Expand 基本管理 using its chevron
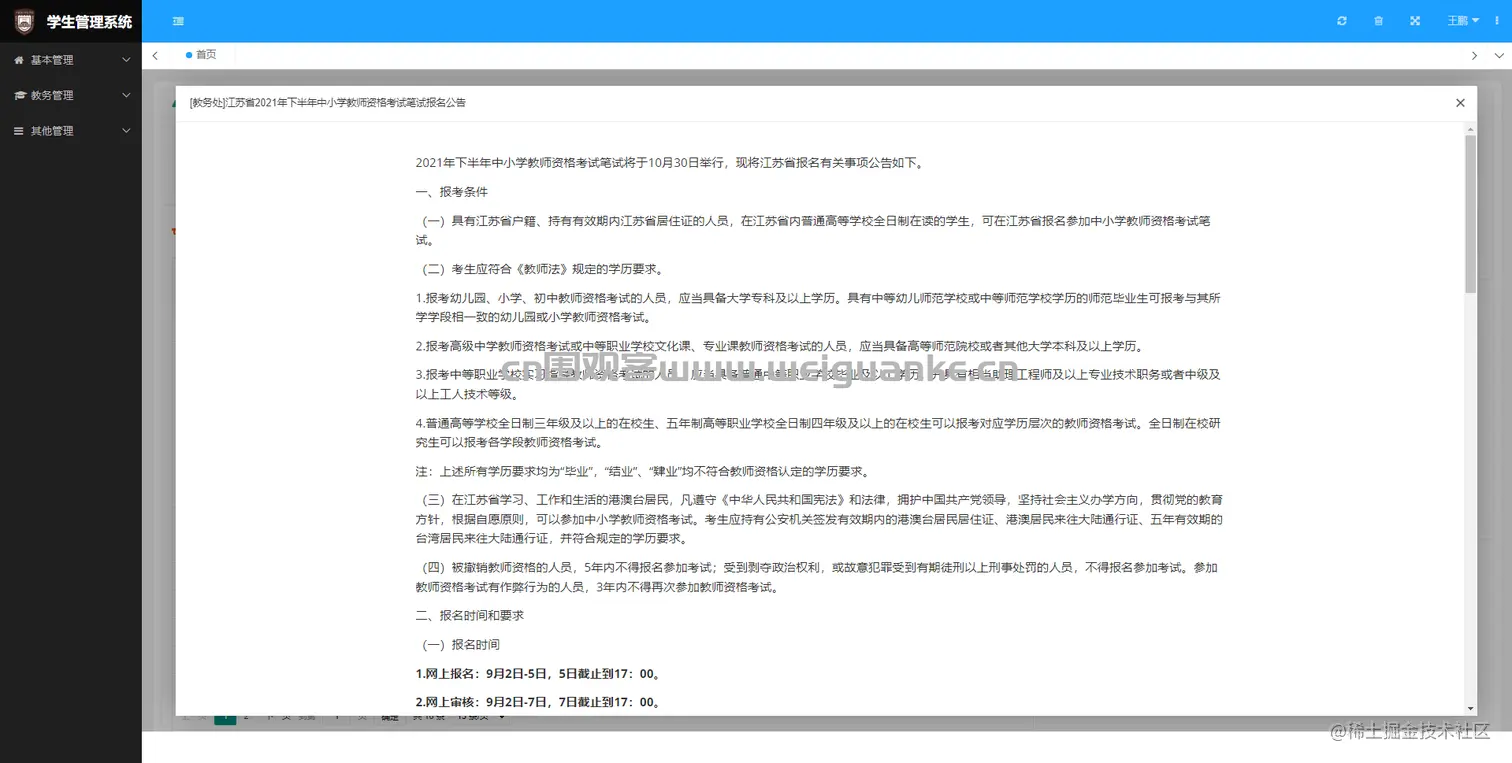Viewport: 1512px width, 763px height. point(126,60)
